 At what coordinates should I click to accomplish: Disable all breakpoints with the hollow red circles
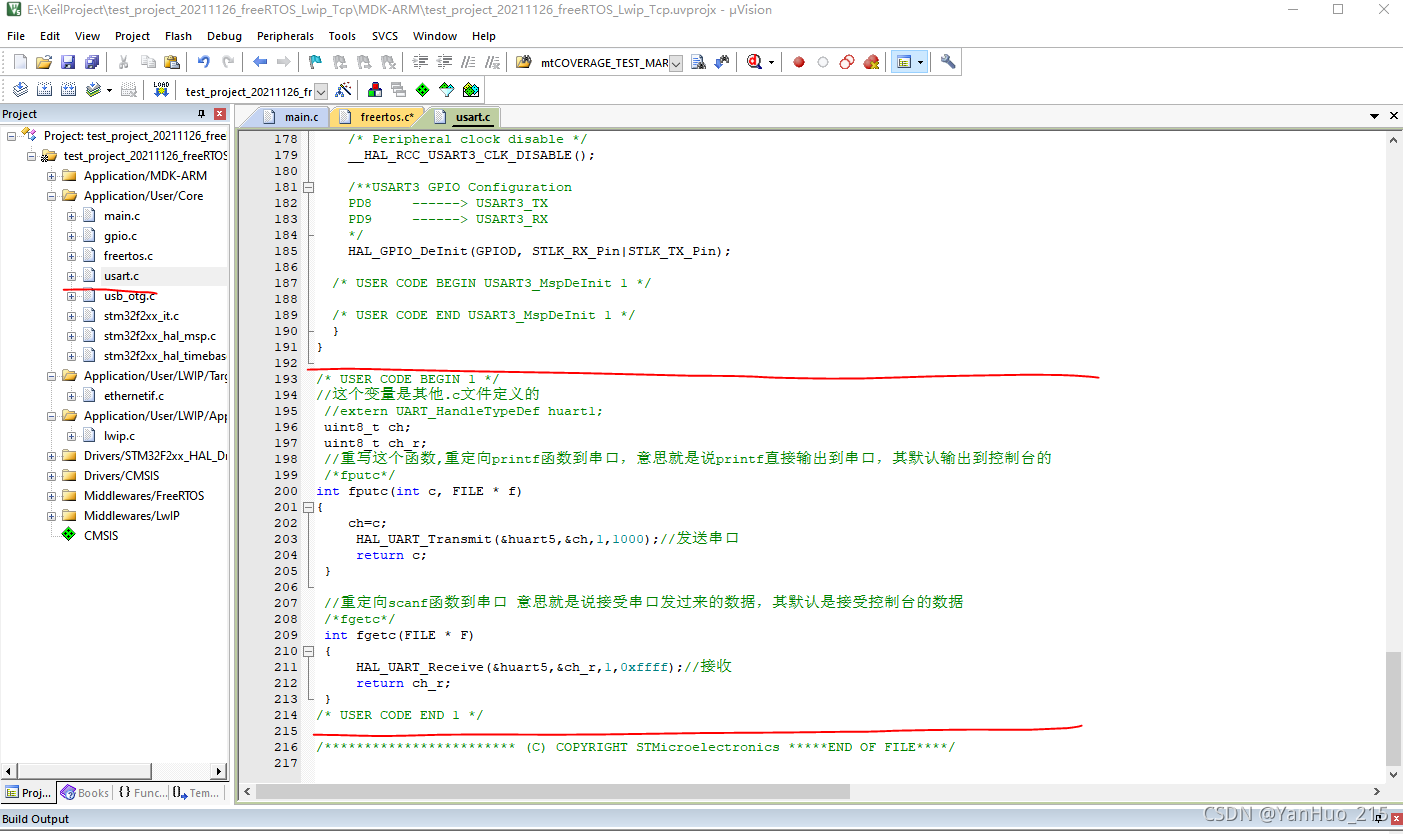[x=847, y=62]
